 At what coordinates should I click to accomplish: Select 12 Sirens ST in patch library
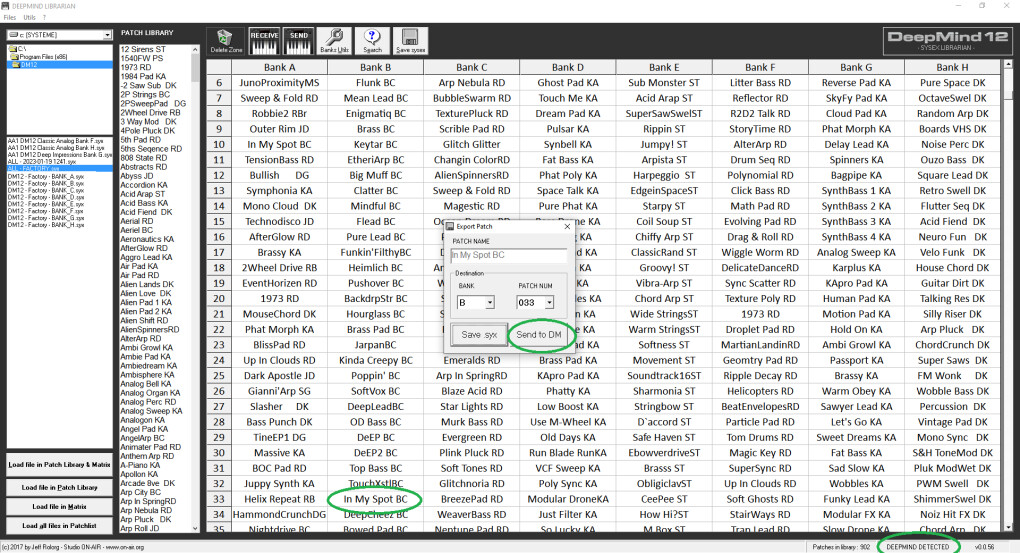click(x=142, y=49)
